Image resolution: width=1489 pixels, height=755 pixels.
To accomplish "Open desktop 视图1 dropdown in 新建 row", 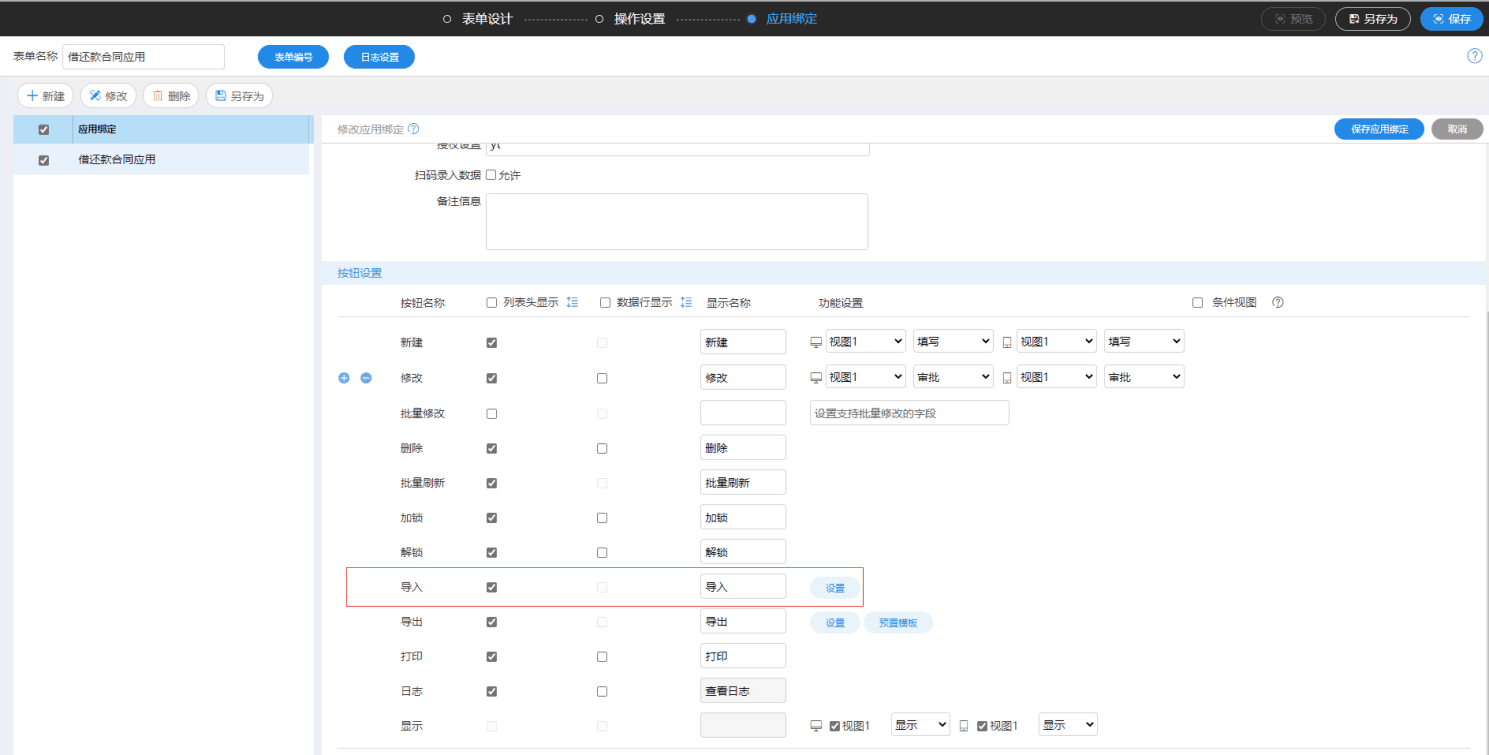I will 866,342.
